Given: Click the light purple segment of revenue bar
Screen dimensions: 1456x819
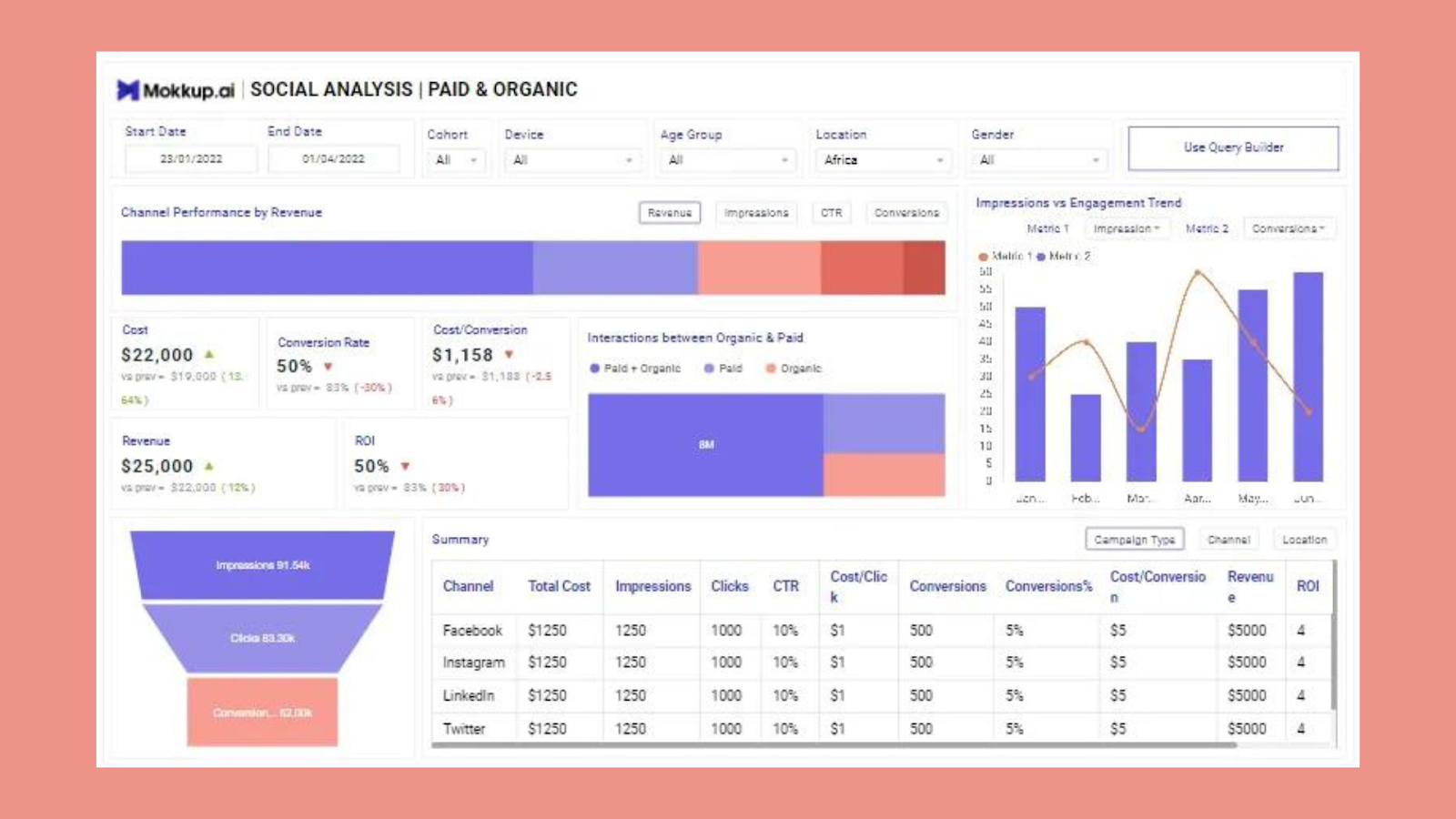Looking at the screenshot, I should coord(615,268).
